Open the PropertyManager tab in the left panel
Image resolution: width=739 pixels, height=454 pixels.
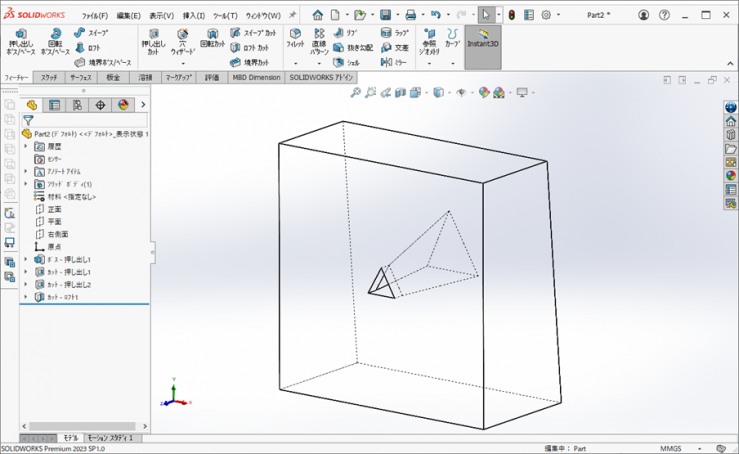(55, 104)
